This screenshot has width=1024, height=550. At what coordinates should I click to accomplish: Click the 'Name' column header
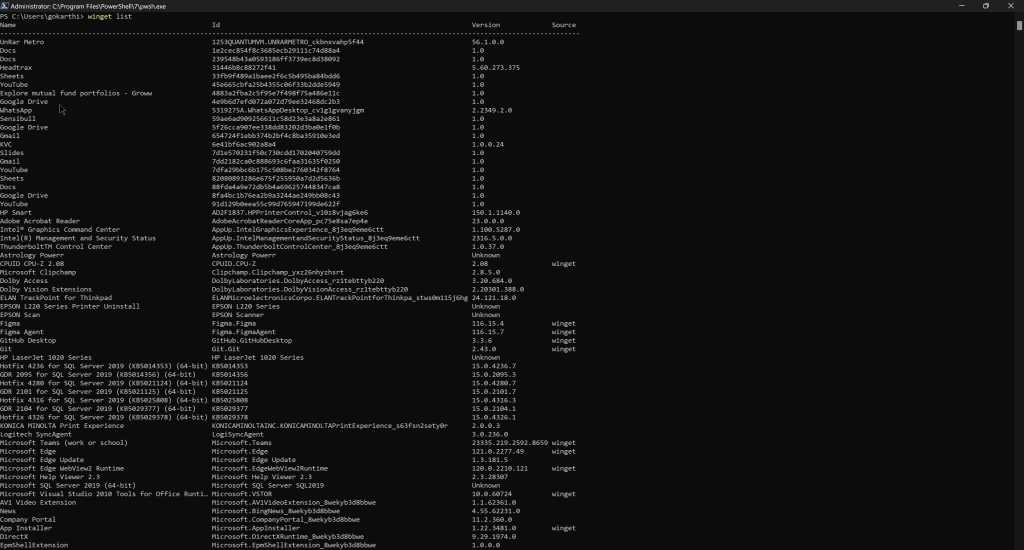click(8, 25)
